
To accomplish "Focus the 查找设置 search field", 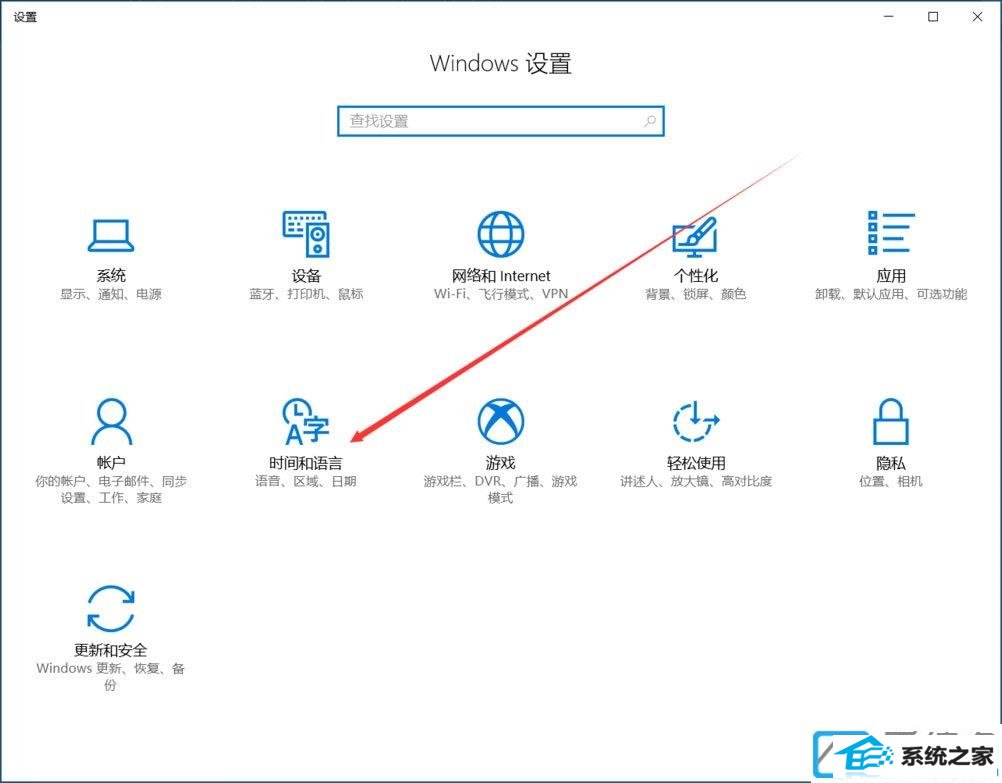I will point(490,121).
